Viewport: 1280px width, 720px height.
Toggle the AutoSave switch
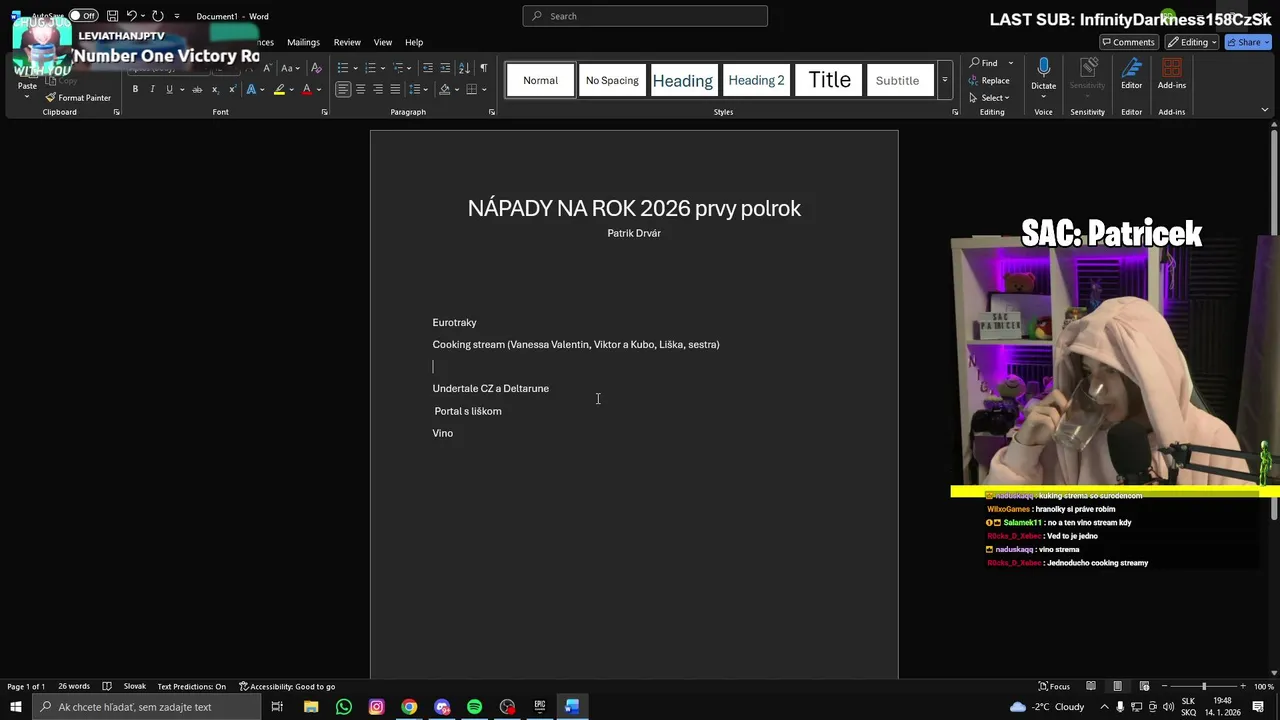(84, 16)
